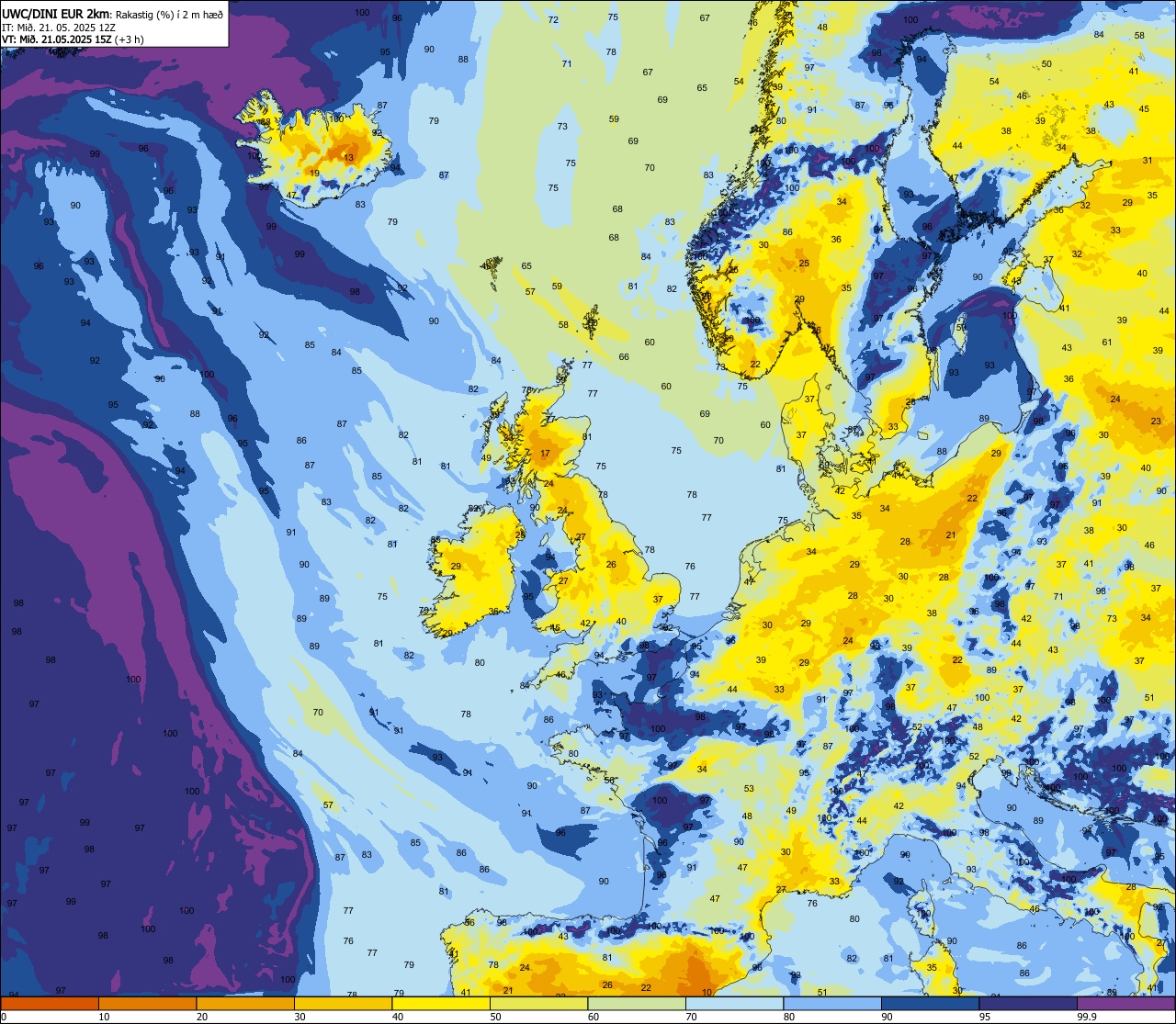Click the 'Rakastig (%) í 2 m hæð' parameter label

coord(169,14)
